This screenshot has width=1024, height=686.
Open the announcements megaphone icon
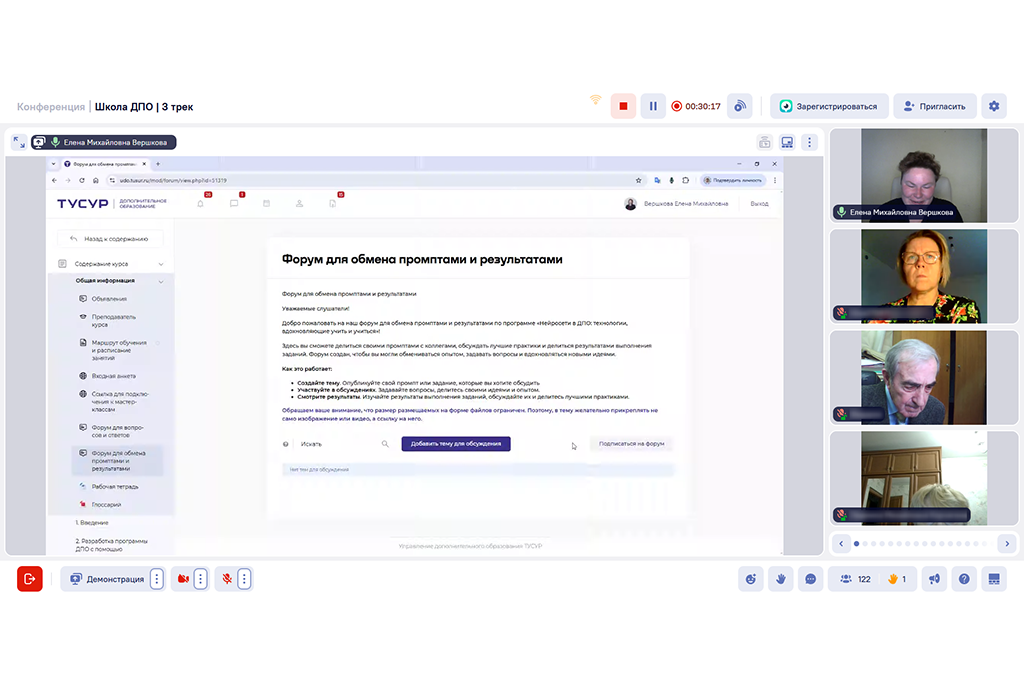pos(934,579)
